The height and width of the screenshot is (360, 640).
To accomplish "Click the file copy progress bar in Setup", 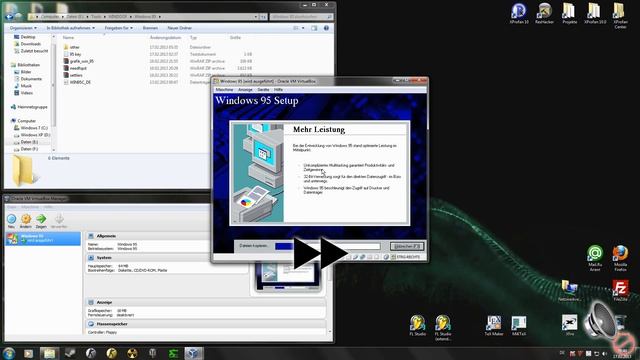I will coord(327,246).
